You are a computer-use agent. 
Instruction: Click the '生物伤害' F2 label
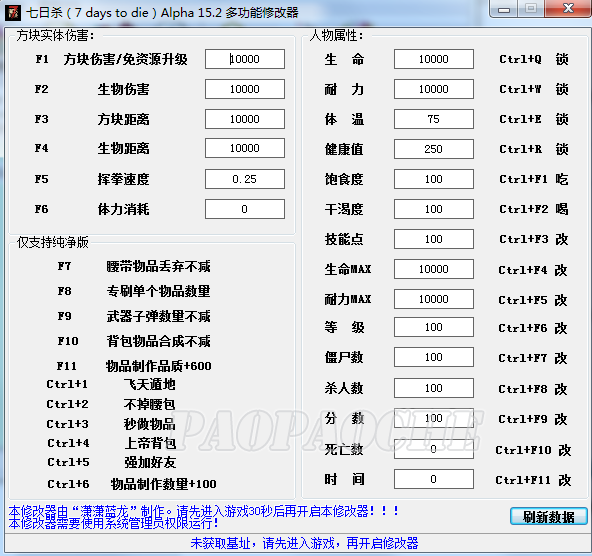(x=123, y=89)
